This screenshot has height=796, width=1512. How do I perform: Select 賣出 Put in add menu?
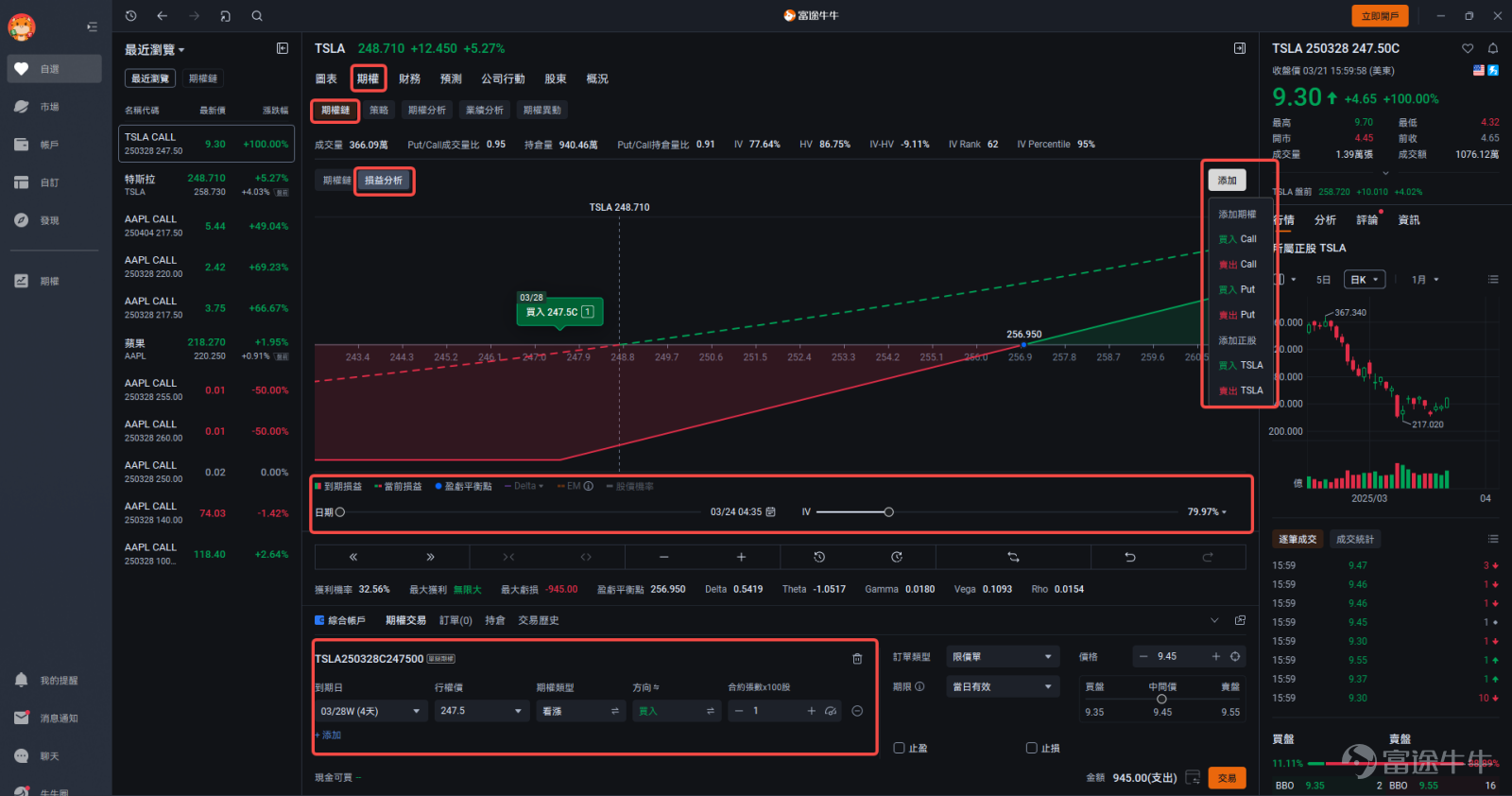(x=1238, y=315)
